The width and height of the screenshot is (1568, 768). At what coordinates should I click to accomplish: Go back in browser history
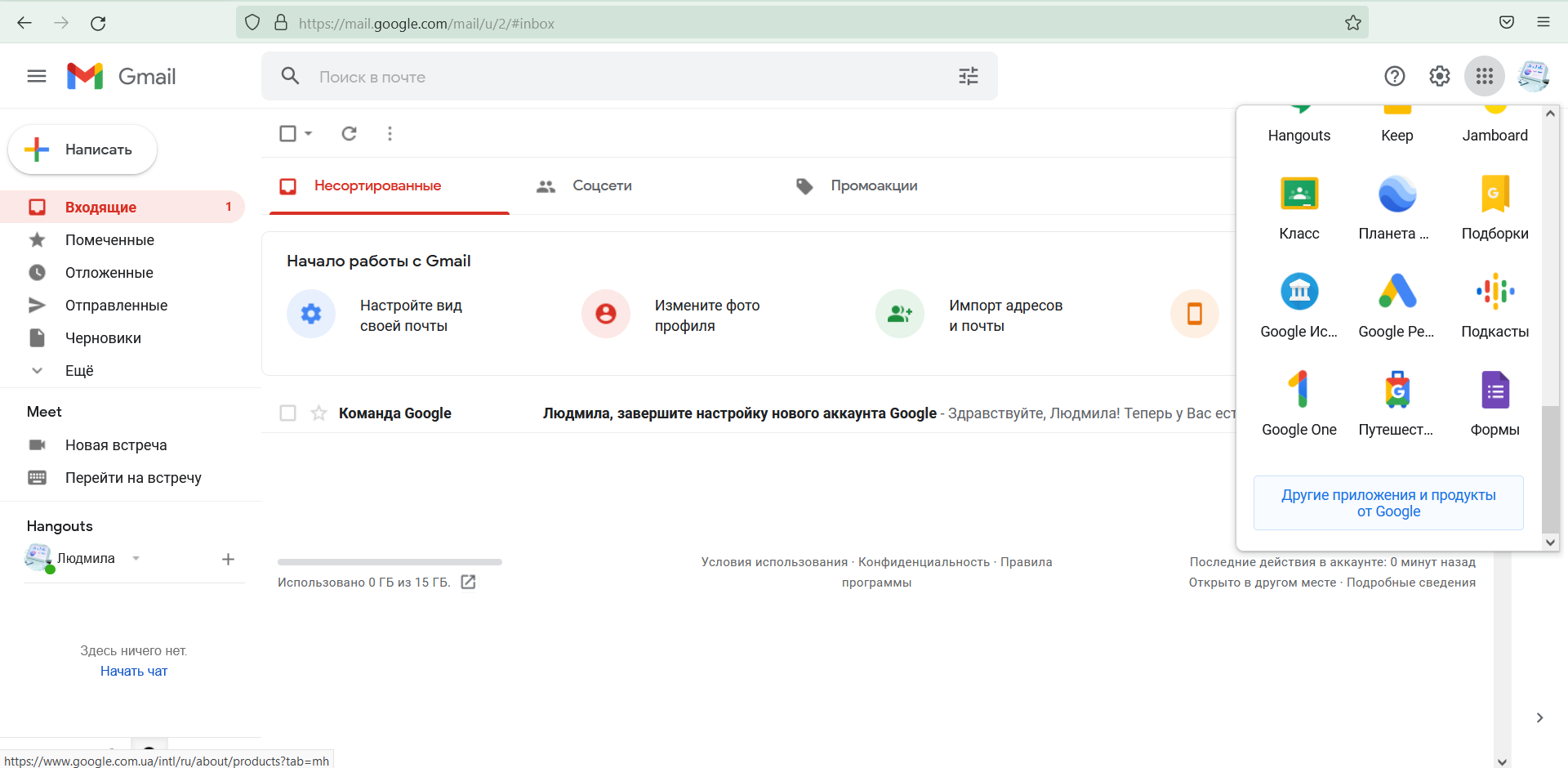pos(24,23)
